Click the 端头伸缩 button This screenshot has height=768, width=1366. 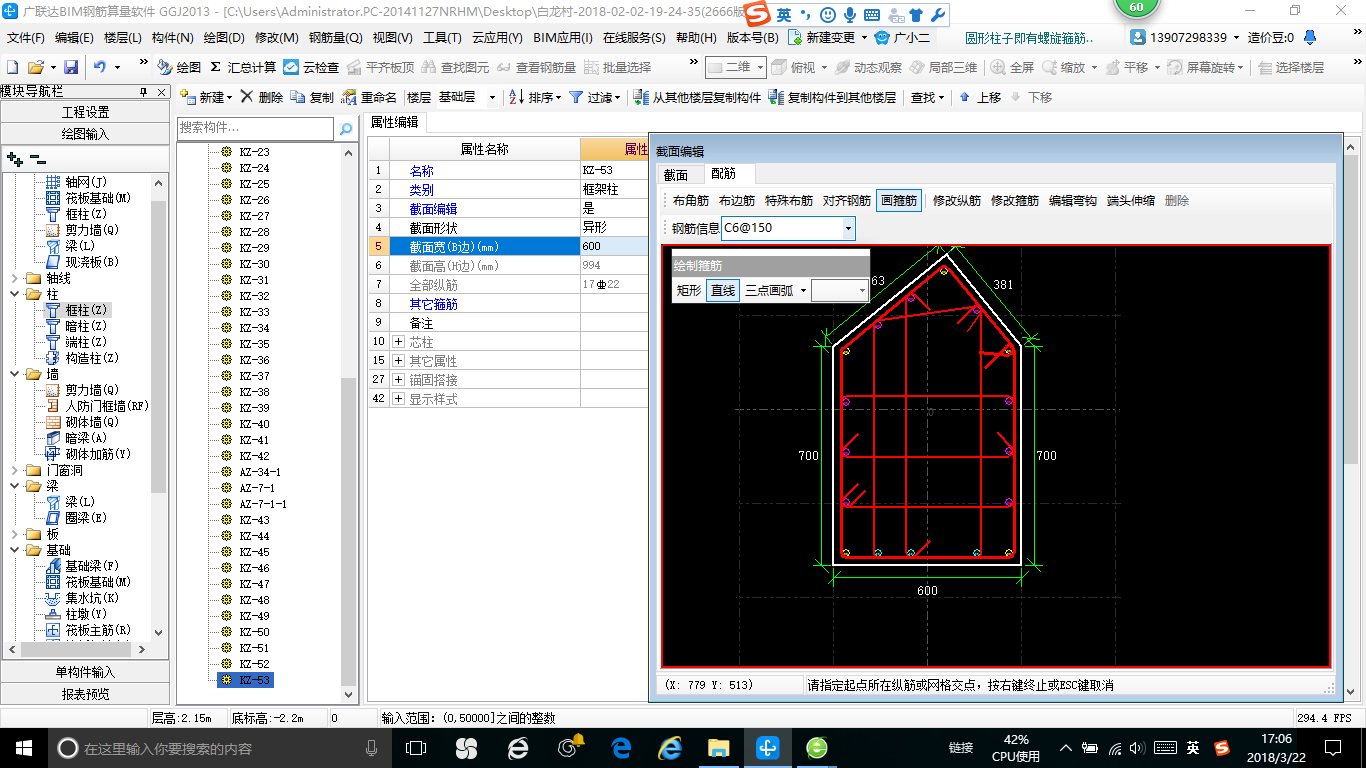[x=1131, y=200]
